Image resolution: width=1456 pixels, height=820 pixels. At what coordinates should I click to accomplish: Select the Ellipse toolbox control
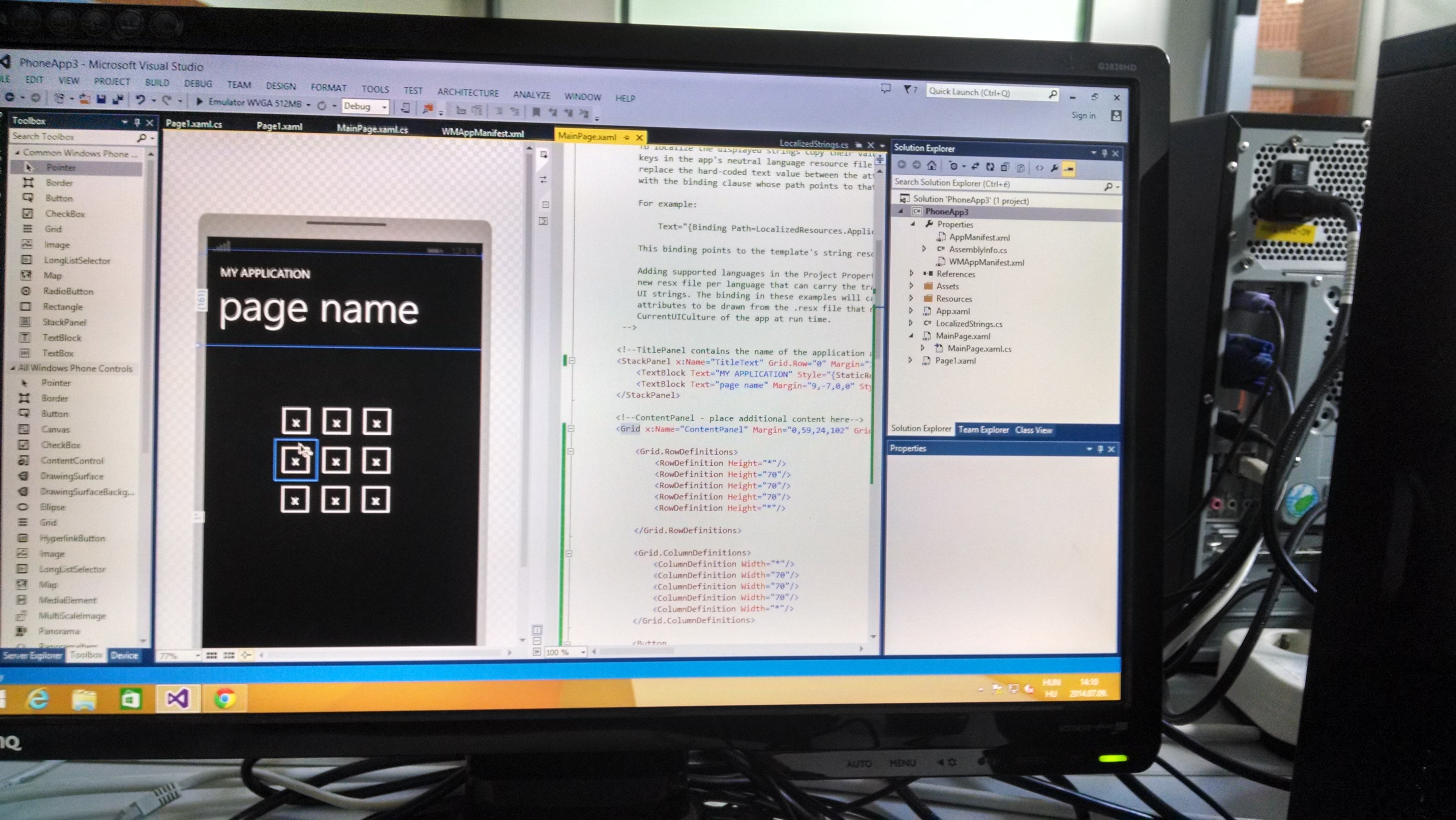point(52,507)
